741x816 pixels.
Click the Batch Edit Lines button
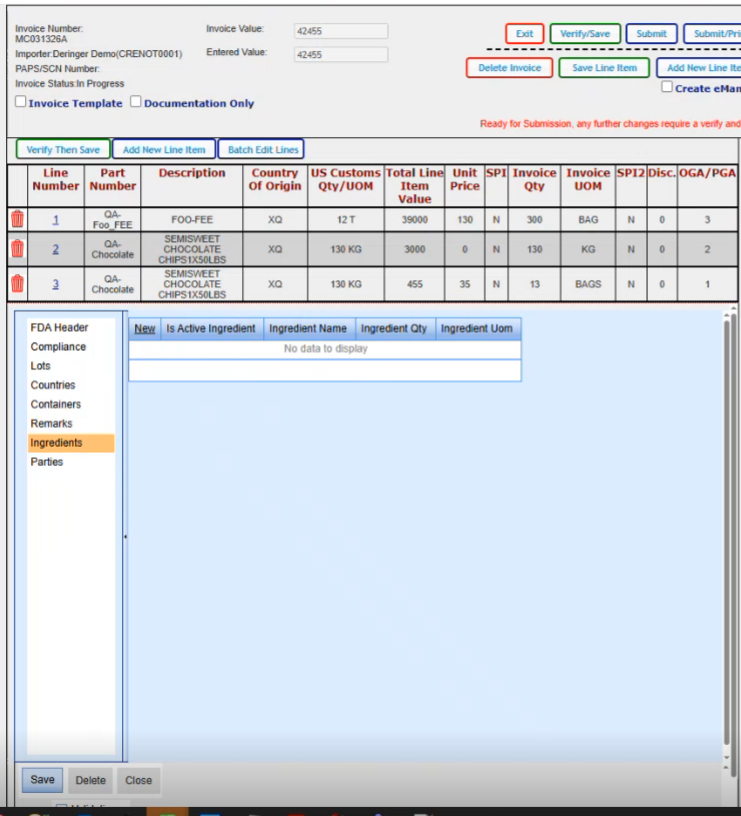[262, 150]
